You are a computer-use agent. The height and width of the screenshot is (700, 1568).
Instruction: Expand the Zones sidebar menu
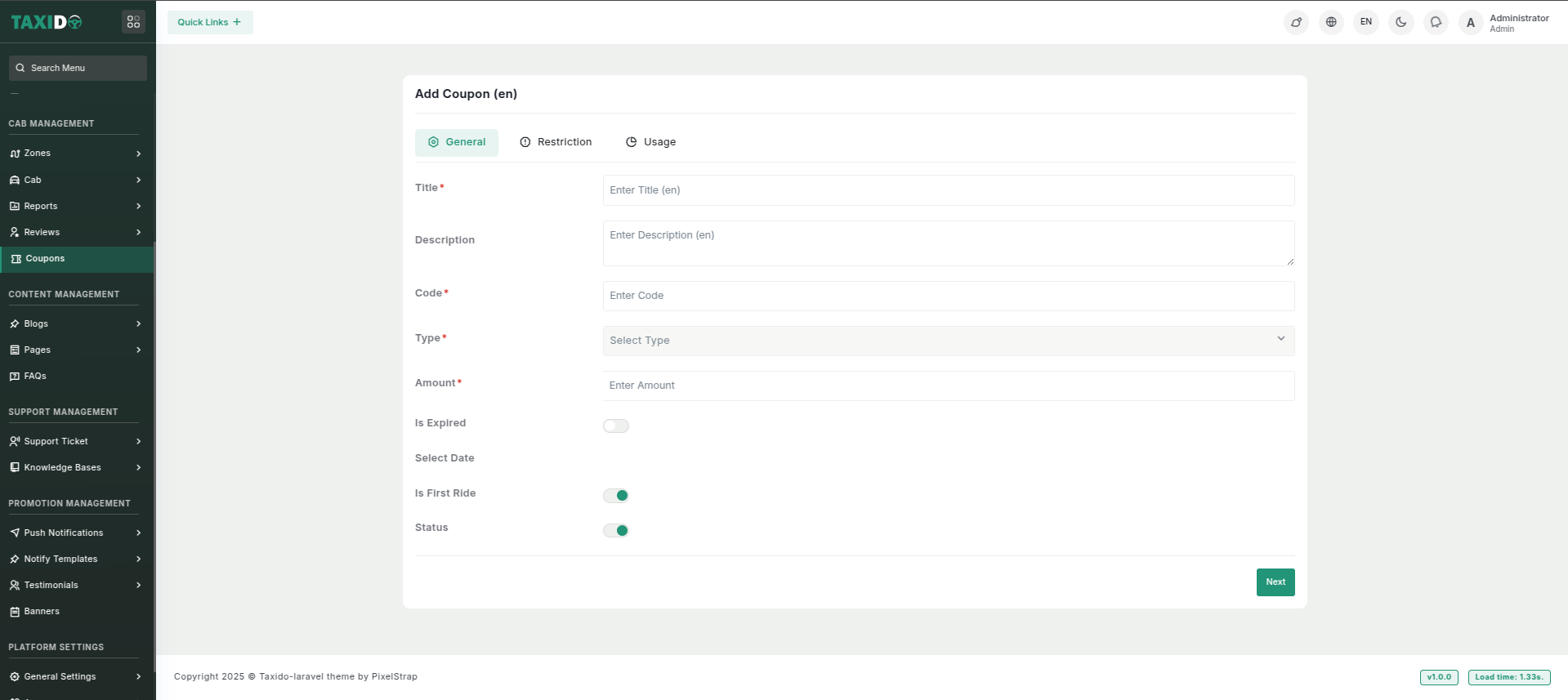tap(74, 154)
